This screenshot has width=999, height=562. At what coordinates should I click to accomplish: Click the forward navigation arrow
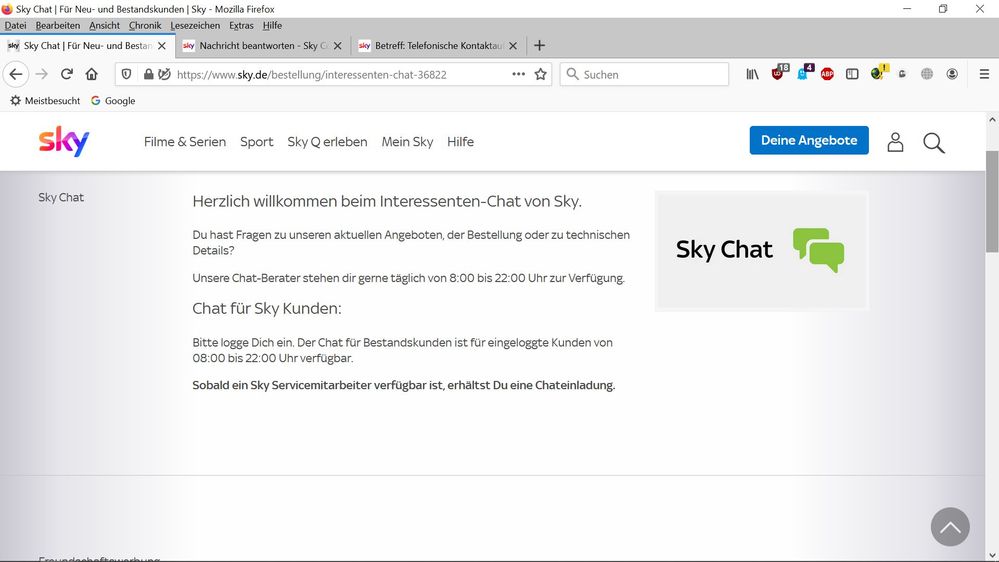tap(42, 75)
